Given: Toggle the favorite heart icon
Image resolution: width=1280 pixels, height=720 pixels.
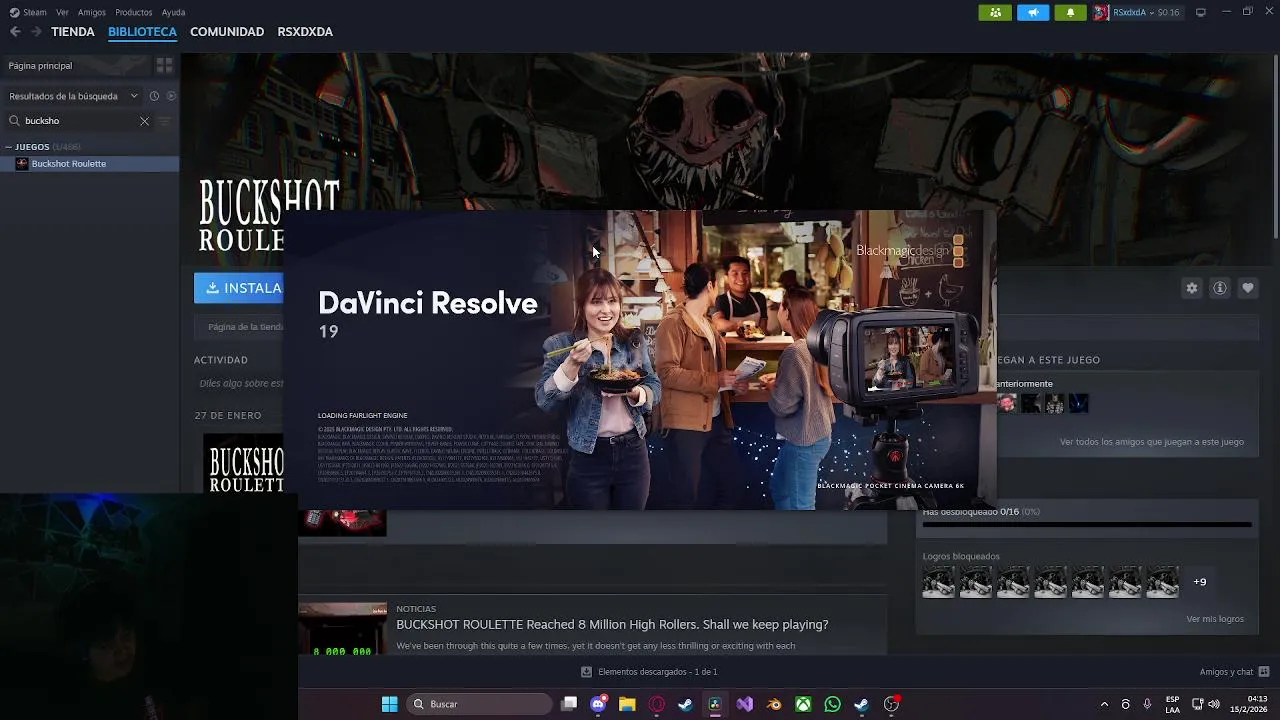Looking at the screenshot, I should (1247, 288).
